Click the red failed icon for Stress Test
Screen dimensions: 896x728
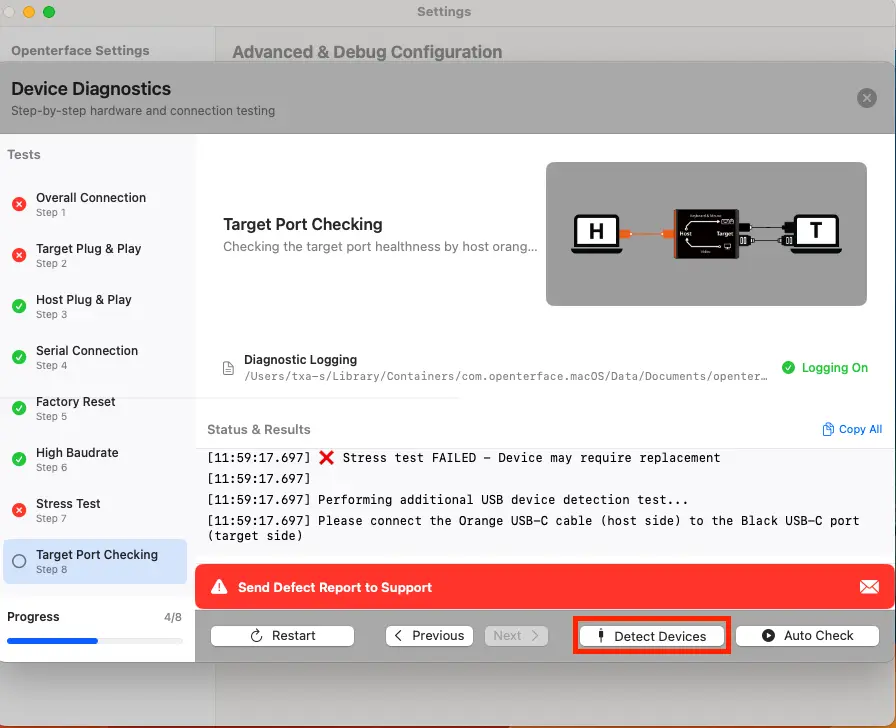point(18,510)
